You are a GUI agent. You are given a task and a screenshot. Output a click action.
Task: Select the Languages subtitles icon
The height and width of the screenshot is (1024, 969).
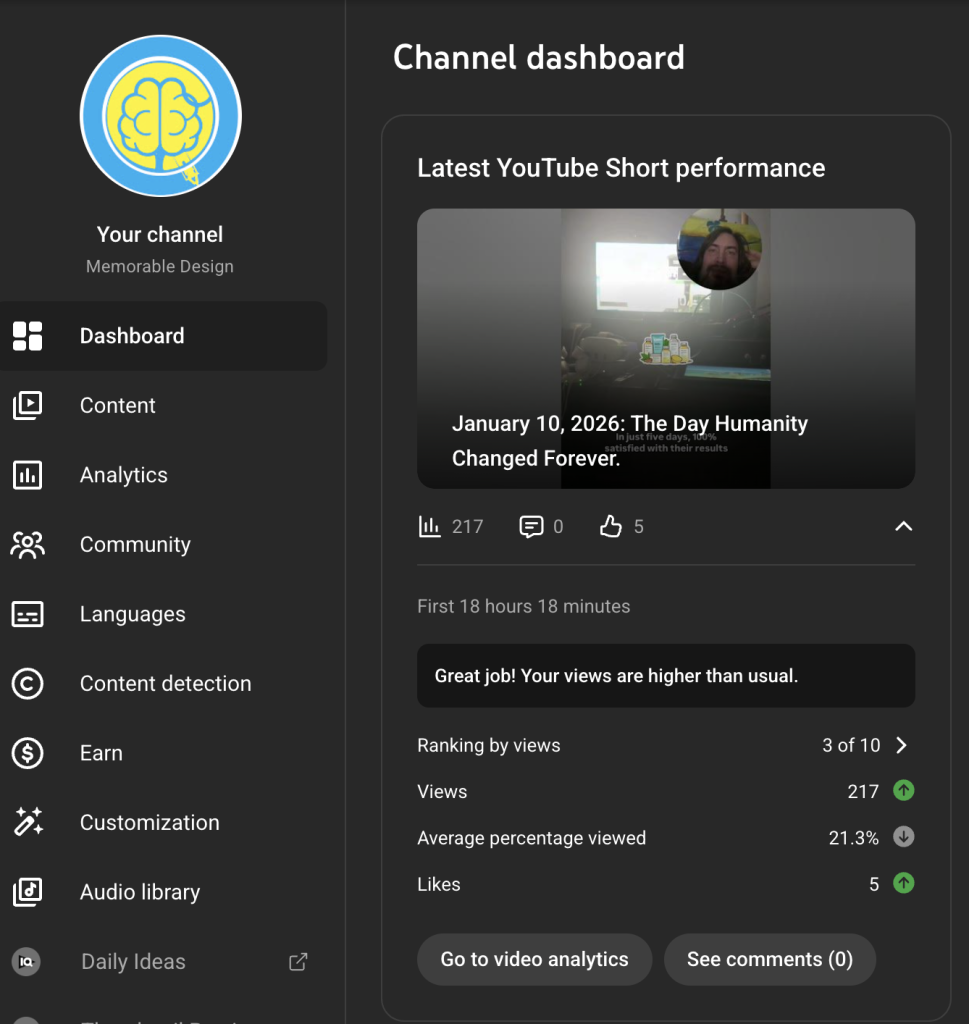coord(27,614)
